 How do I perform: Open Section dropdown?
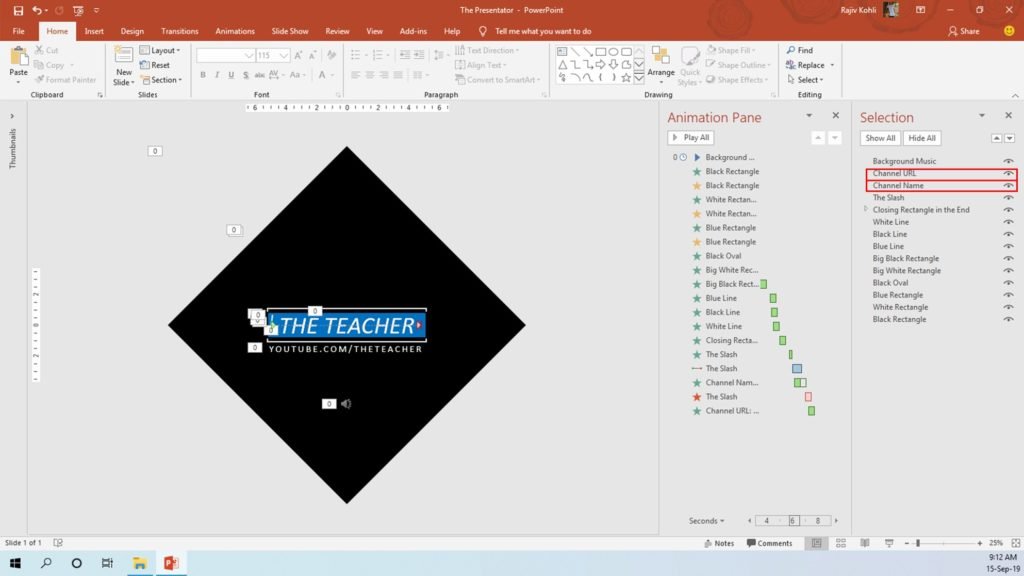[x=161, y=80]
